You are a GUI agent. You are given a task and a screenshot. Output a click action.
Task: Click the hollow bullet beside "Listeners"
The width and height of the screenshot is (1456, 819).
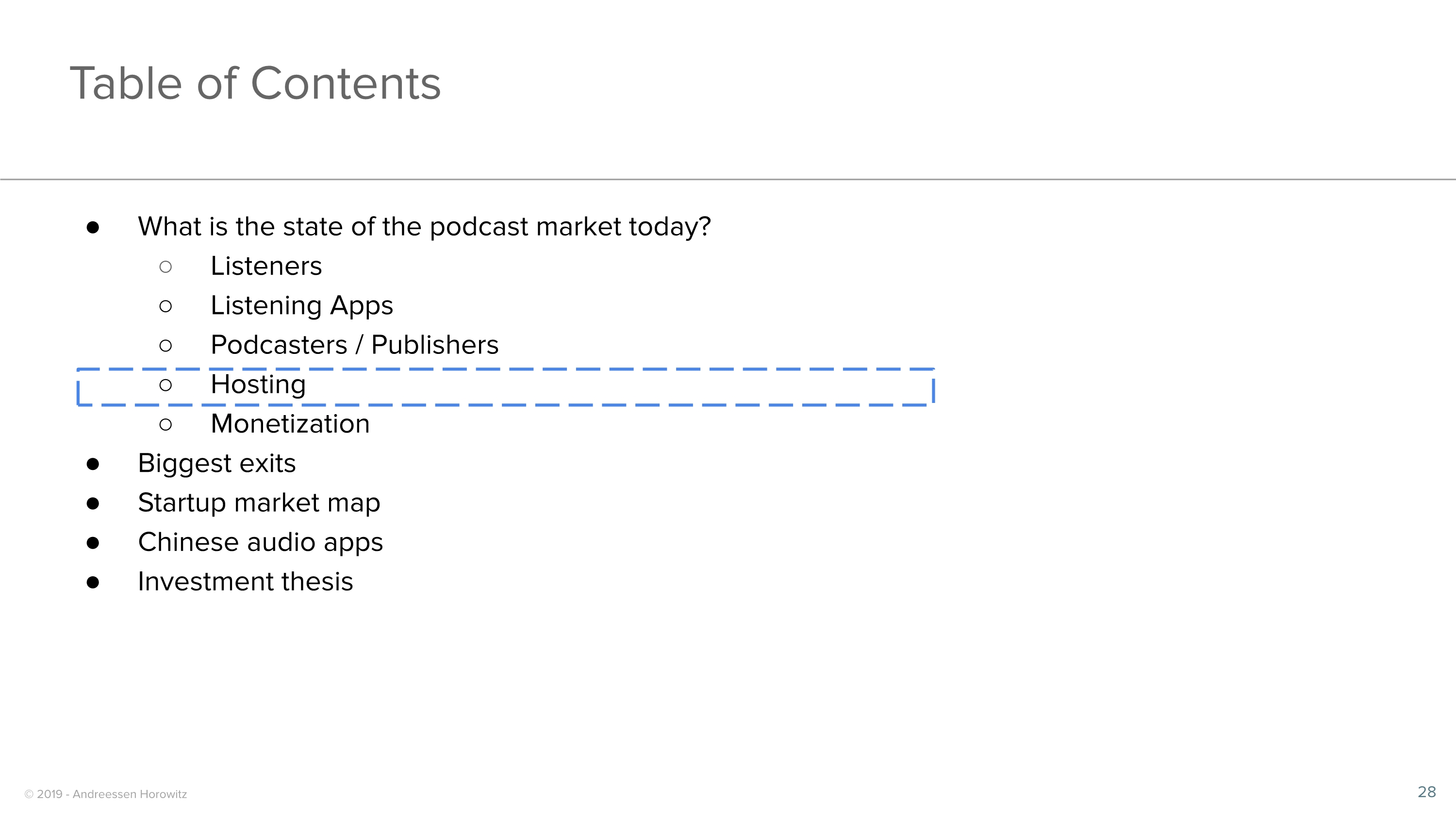(x=165, y=267)
